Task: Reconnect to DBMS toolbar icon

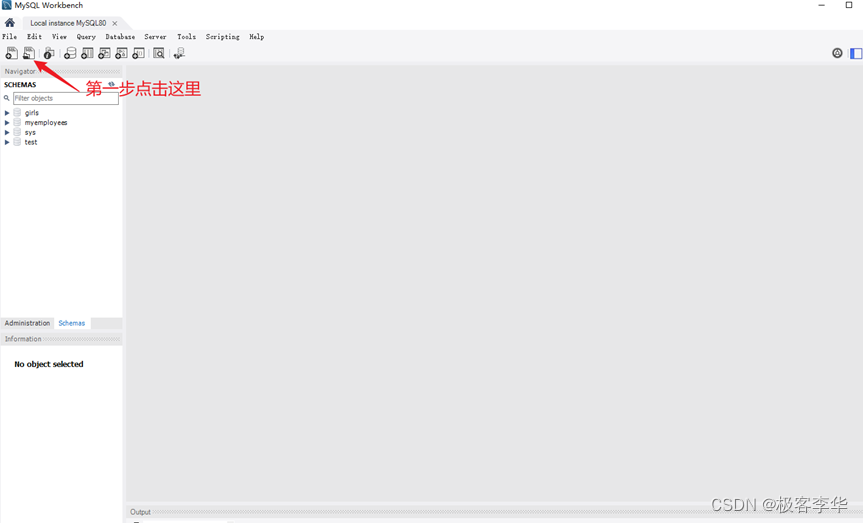Action: point(179,53)
